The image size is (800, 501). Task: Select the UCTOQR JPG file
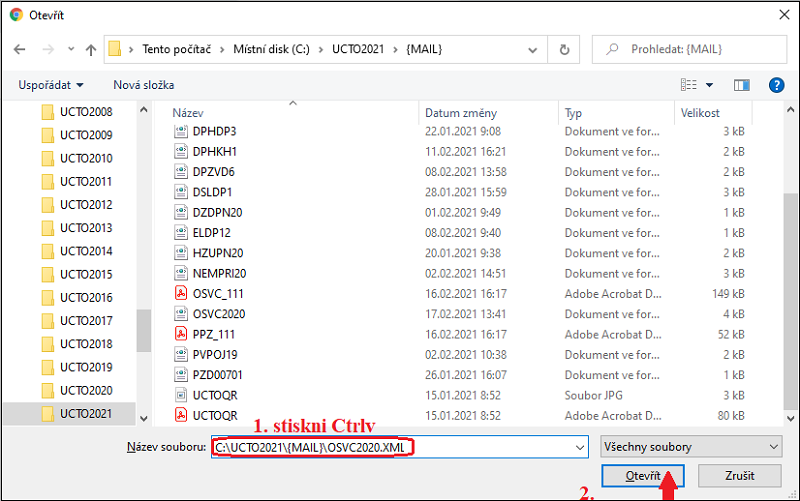point(214,395)
